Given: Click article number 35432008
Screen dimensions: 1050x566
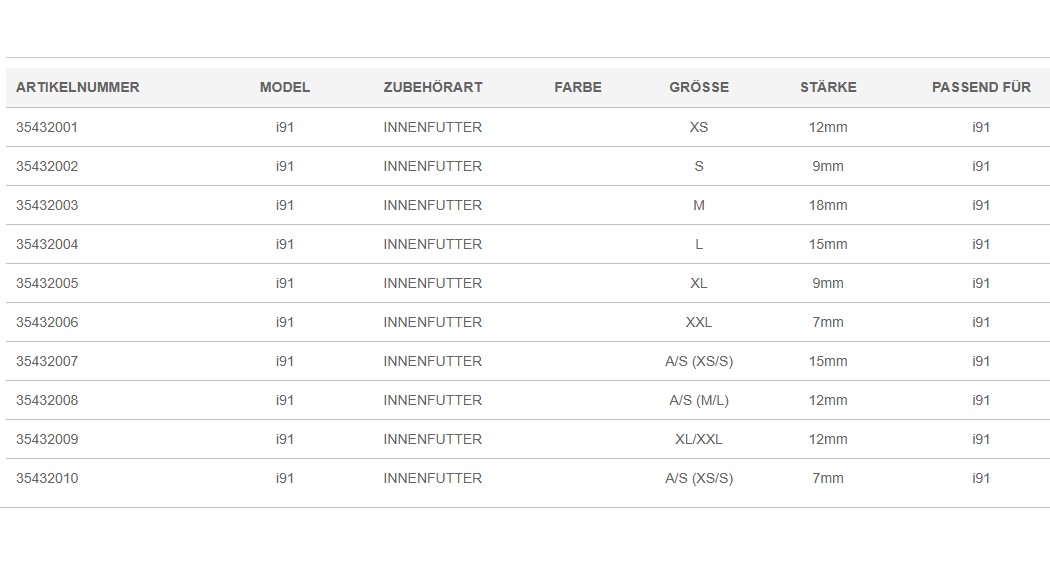Looking at the screenshot, I should 47,400.
